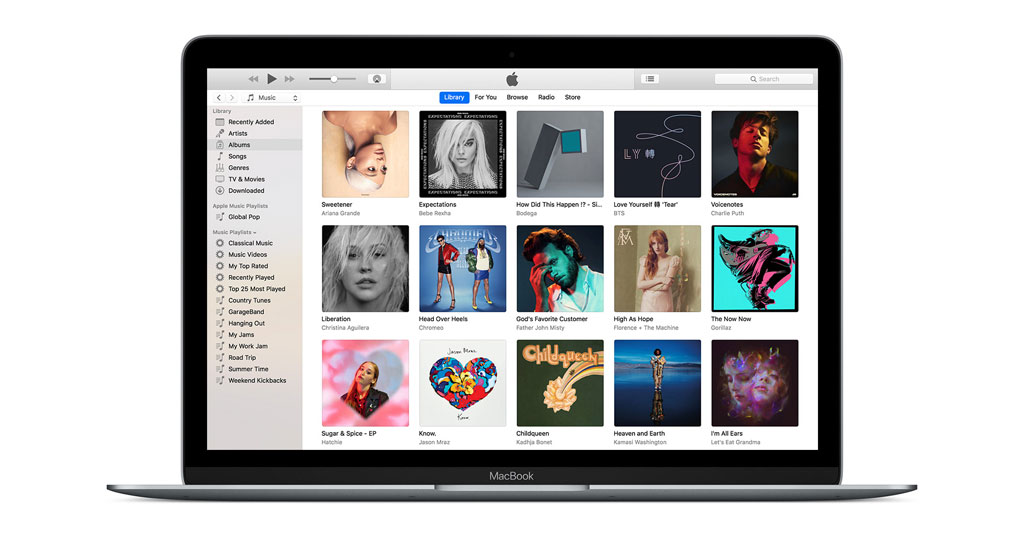This screenshot has width=1024, height=535.
Task: Open the Voicenotes album cover
Action: [x=754, y=154]
